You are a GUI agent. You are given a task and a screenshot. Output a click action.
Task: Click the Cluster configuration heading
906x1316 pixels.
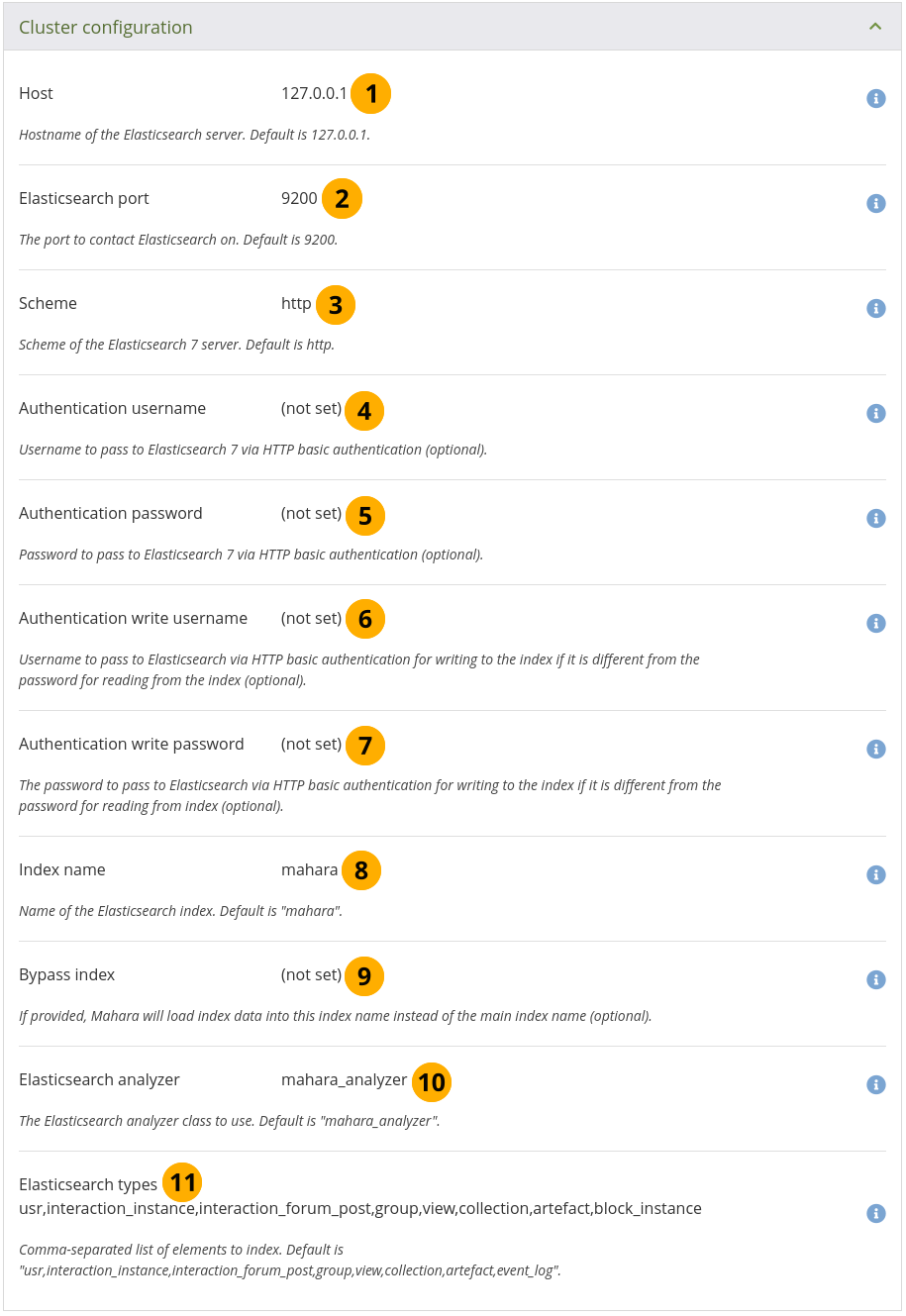pyautogui.click(x=106, y=27)
